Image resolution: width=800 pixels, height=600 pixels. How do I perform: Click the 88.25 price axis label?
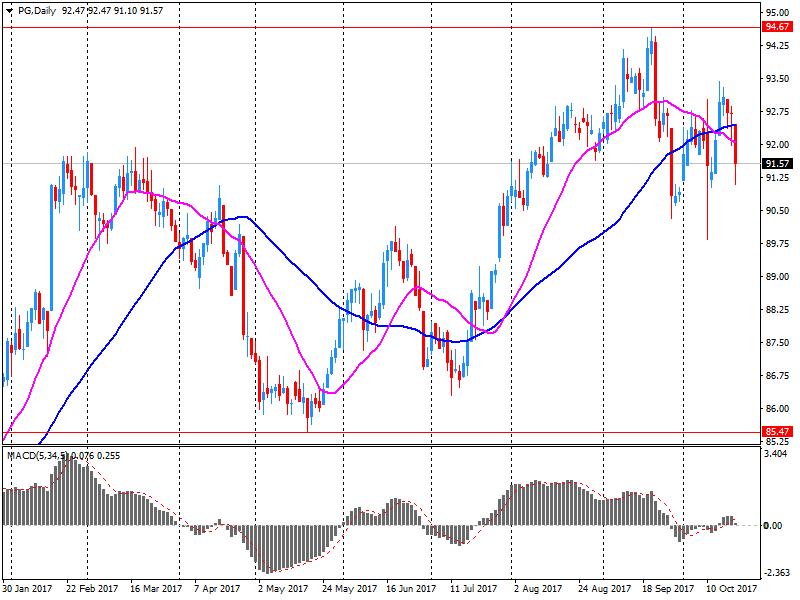[x=777, y=310]
